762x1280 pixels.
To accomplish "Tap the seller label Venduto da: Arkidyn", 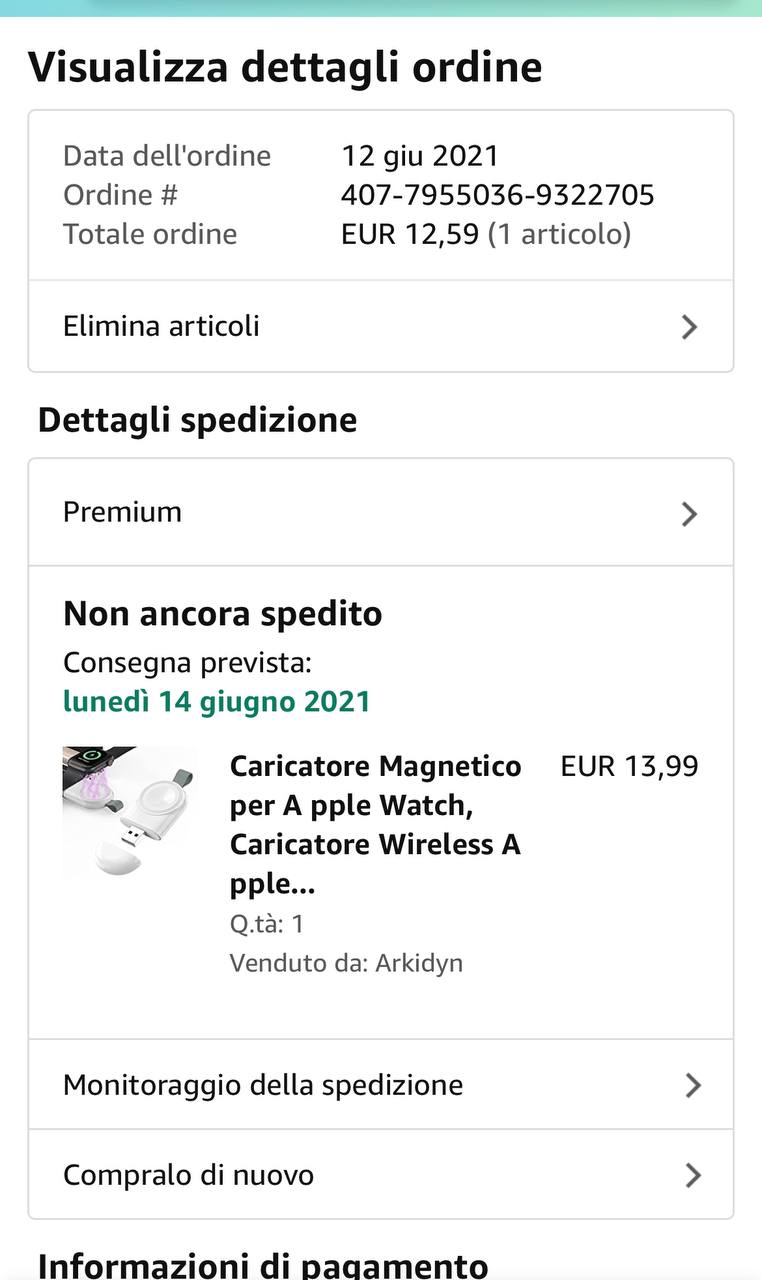I will [x=346, y=963].
